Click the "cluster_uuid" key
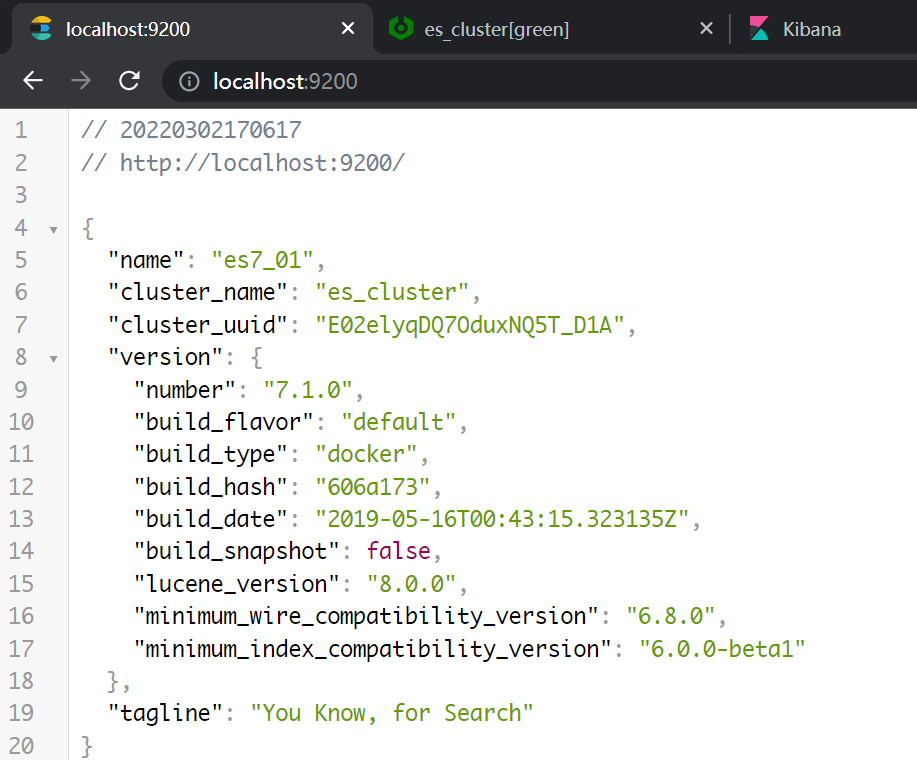Screen dimensions: 917x760 [x=198, y=324]
